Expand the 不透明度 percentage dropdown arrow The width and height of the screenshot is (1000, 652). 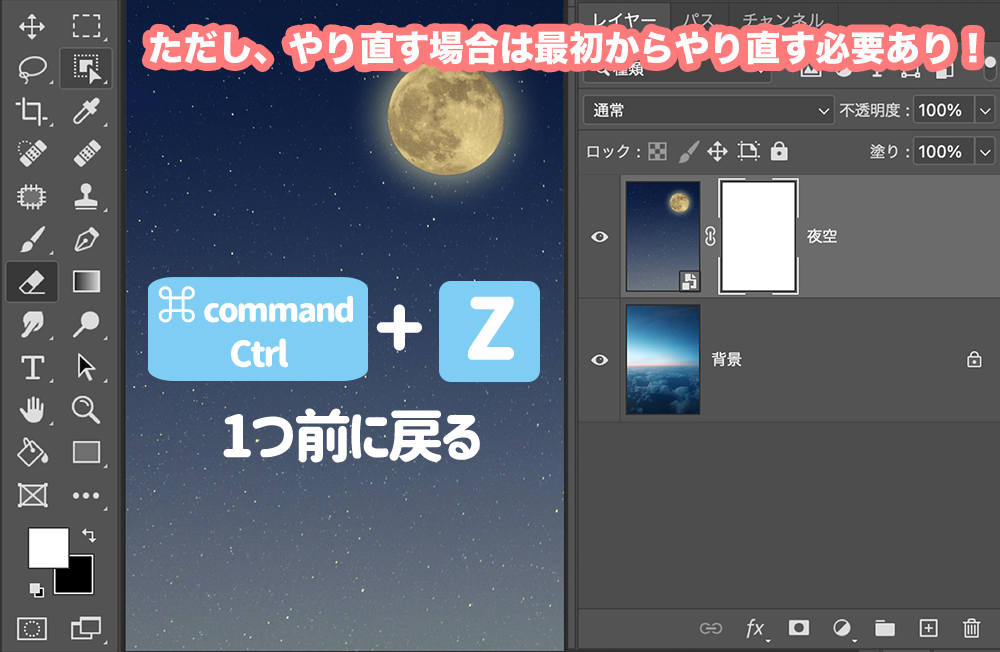pos(985,110)
